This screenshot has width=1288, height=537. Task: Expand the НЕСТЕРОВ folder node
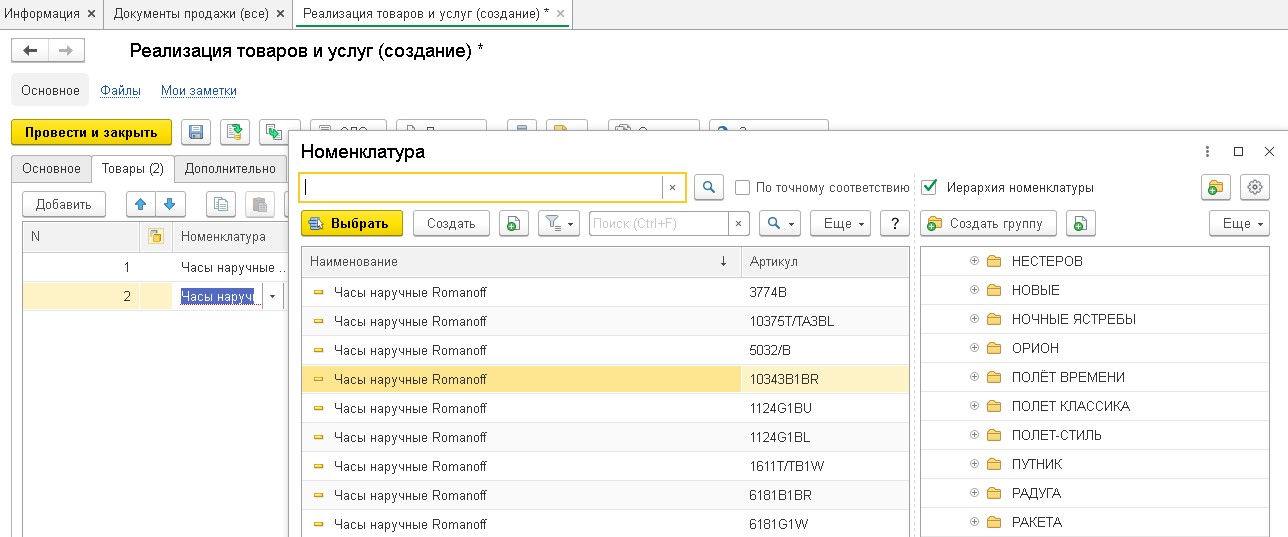coord(974,261)
